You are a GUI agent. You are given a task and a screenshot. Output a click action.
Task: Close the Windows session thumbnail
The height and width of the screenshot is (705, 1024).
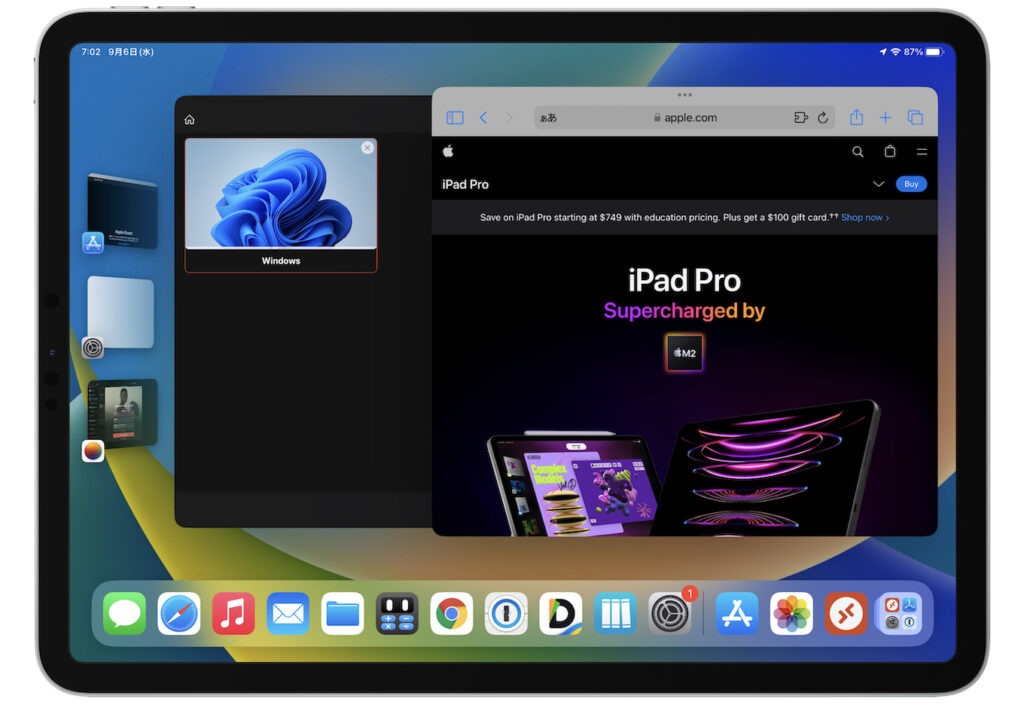pyautogui.click(x=367, y=148)
